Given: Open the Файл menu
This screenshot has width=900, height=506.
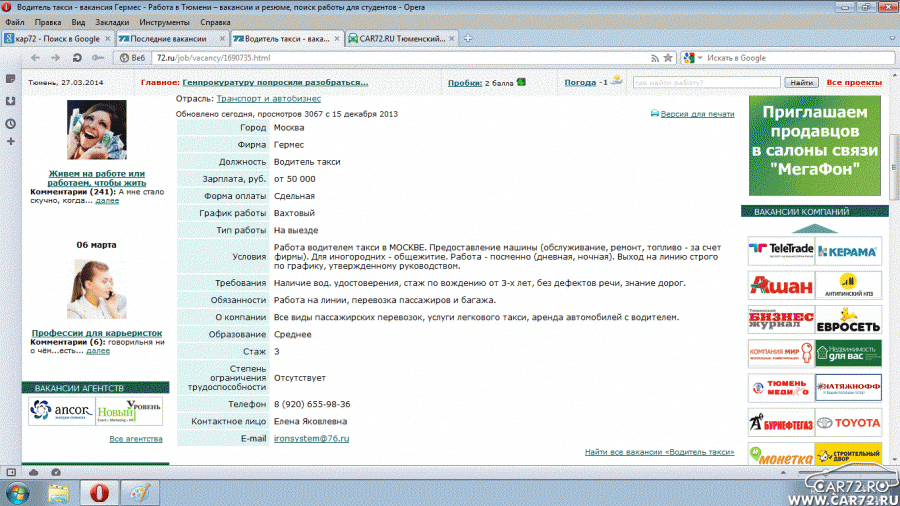Looking at the screenshot, I should coord(14,22).
